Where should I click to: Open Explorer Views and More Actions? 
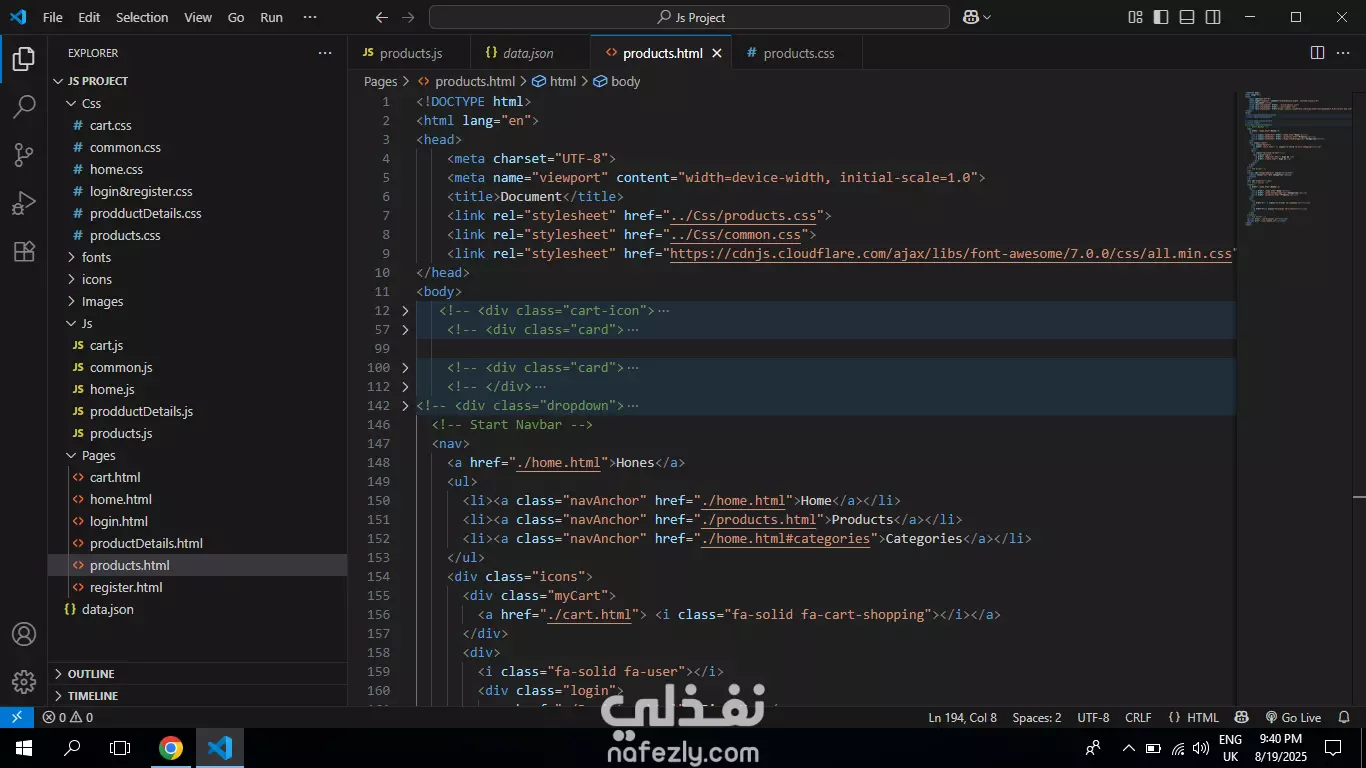coord(325,53)
